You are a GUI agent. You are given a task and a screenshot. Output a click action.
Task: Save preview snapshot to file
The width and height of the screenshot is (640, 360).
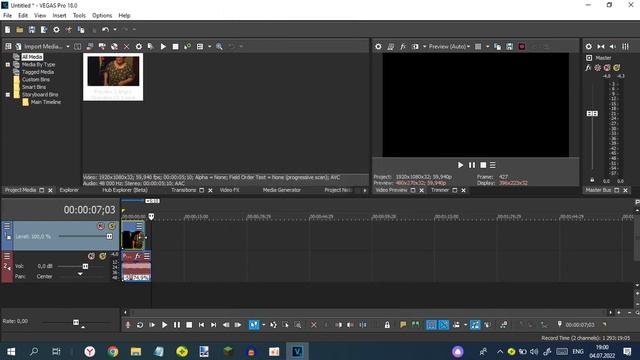click(x=509, y=47)
